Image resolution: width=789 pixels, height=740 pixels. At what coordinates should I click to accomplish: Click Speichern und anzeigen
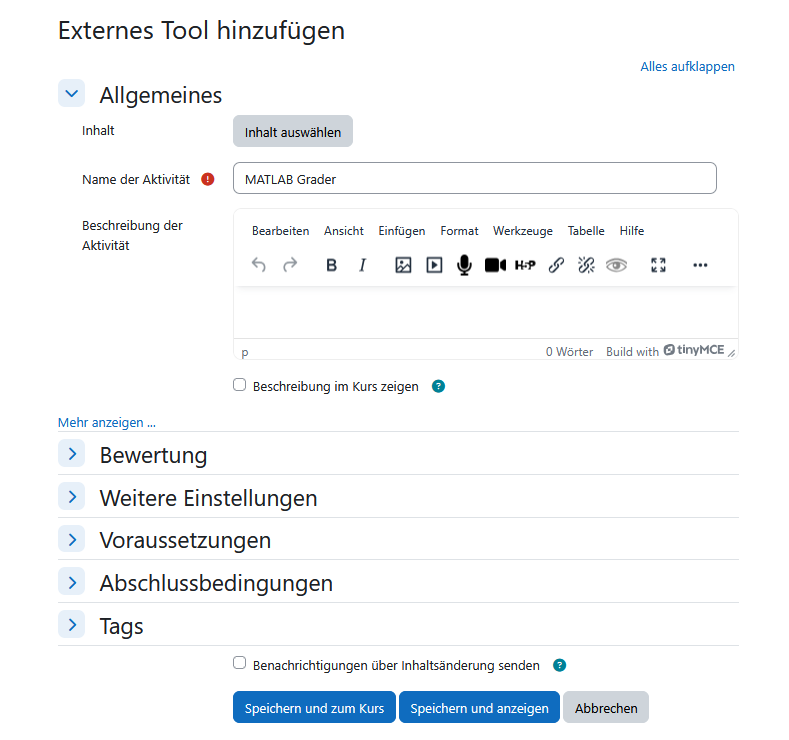tap(479, 707)
